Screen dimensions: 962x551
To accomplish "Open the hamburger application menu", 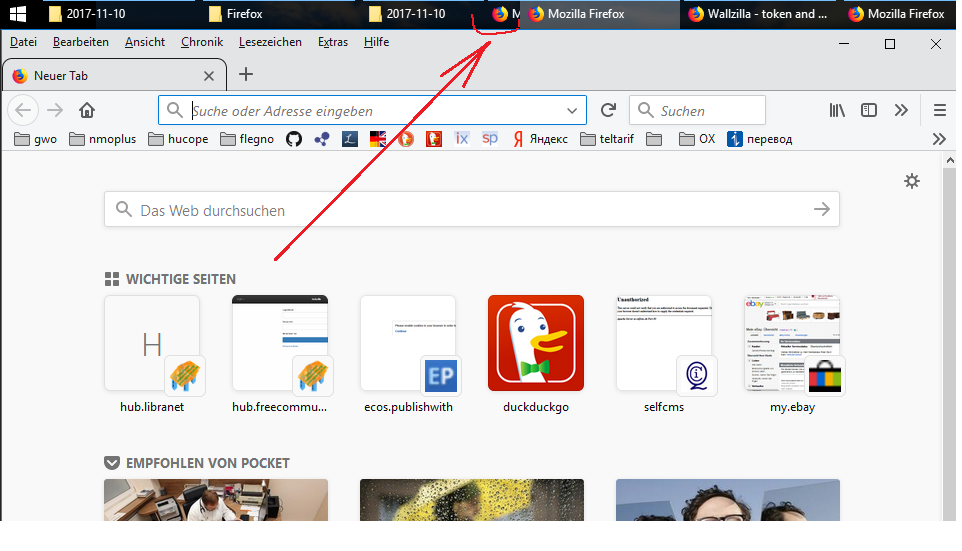I will click(x=939, y=111).
